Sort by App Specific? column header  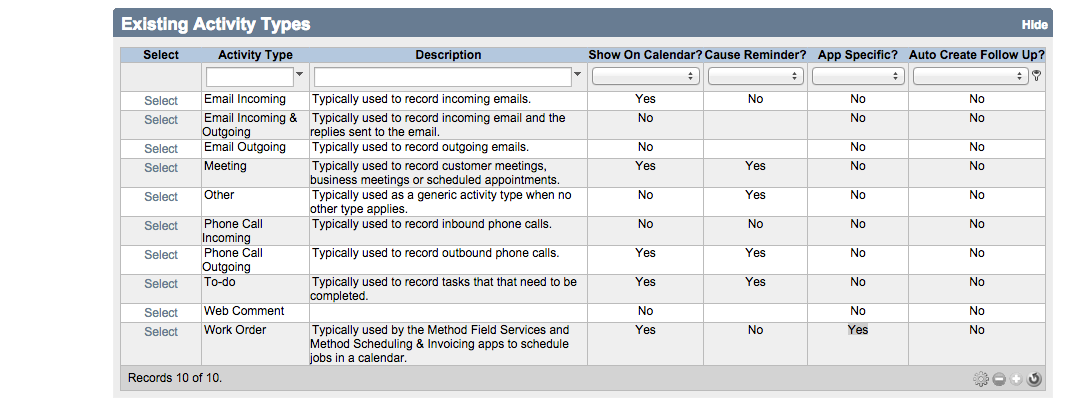[858, 55]
